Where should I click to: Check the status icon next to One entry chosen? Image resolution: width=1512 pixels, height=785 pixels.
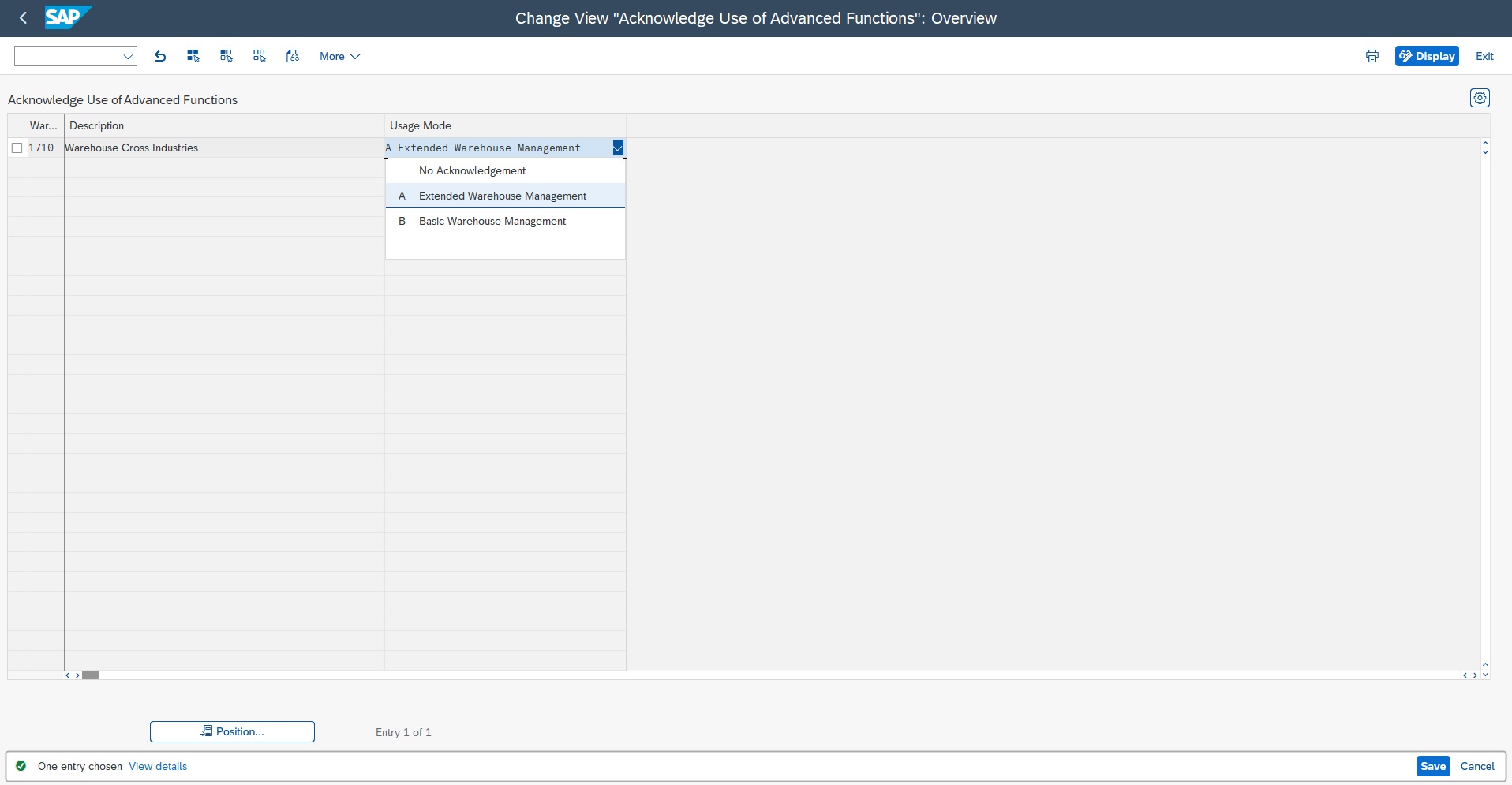tap(21, 765)
